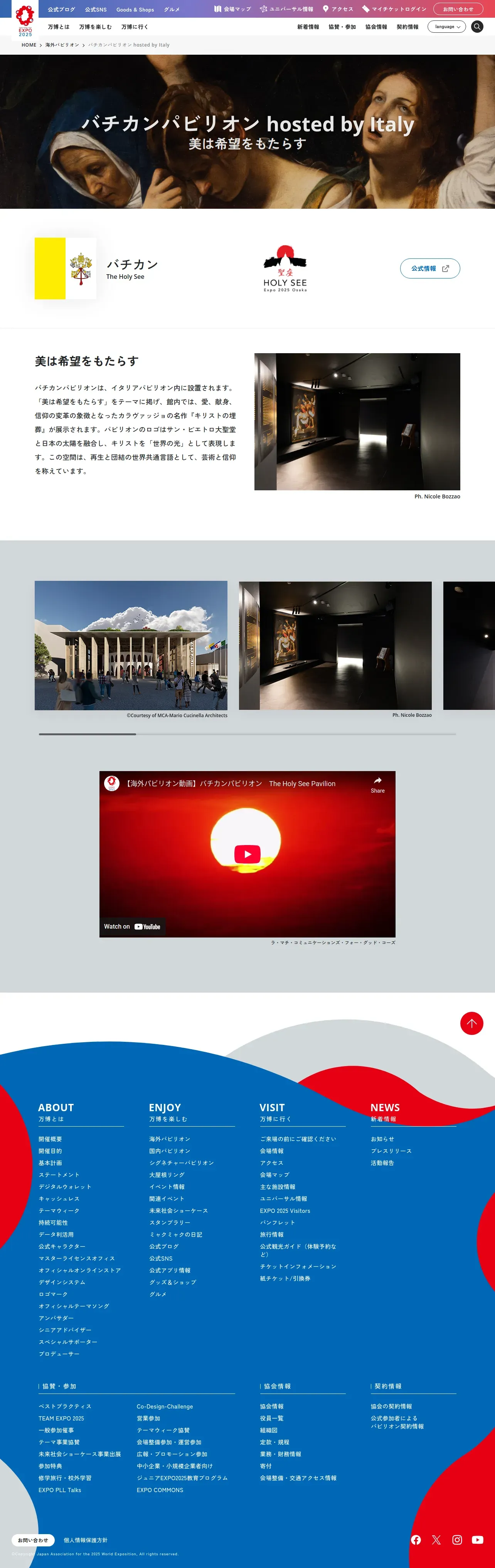Open 会場マップ in the top bar
The width and height of the screenshot is (495, 1568).
[233, 9]
